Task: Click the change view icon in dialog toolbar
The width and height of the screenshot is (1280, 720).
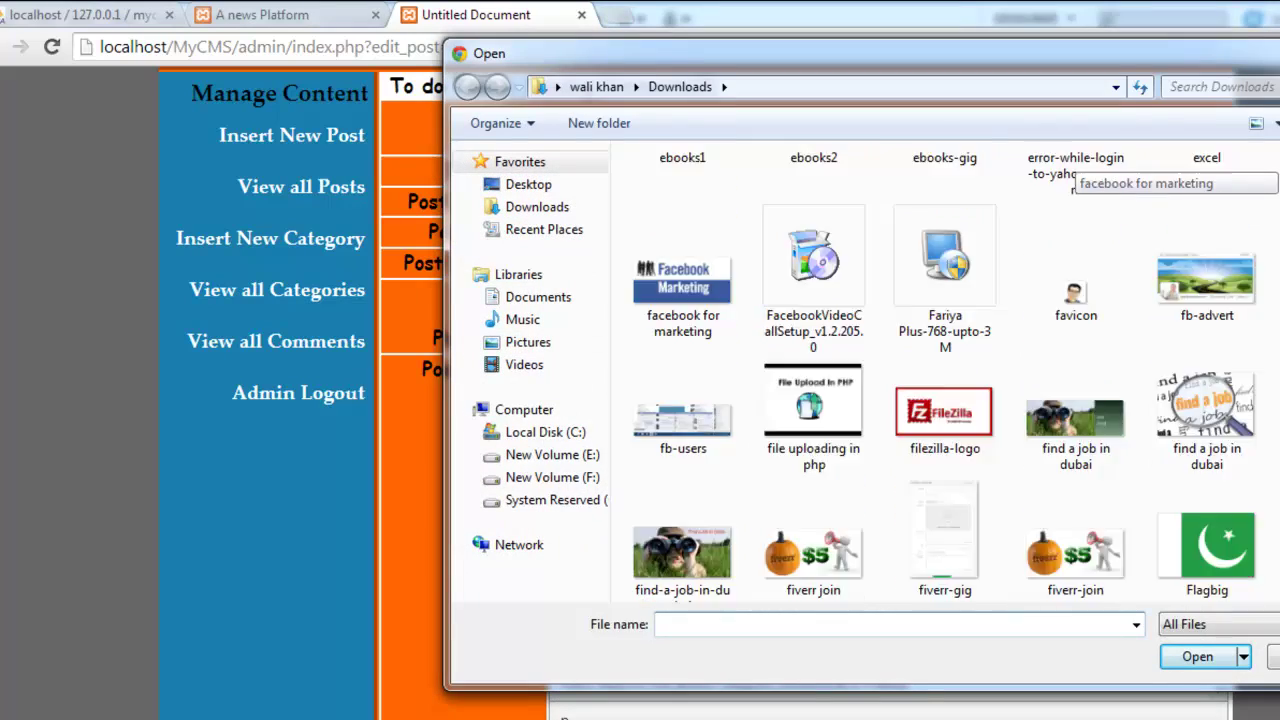Action: 1256,123
